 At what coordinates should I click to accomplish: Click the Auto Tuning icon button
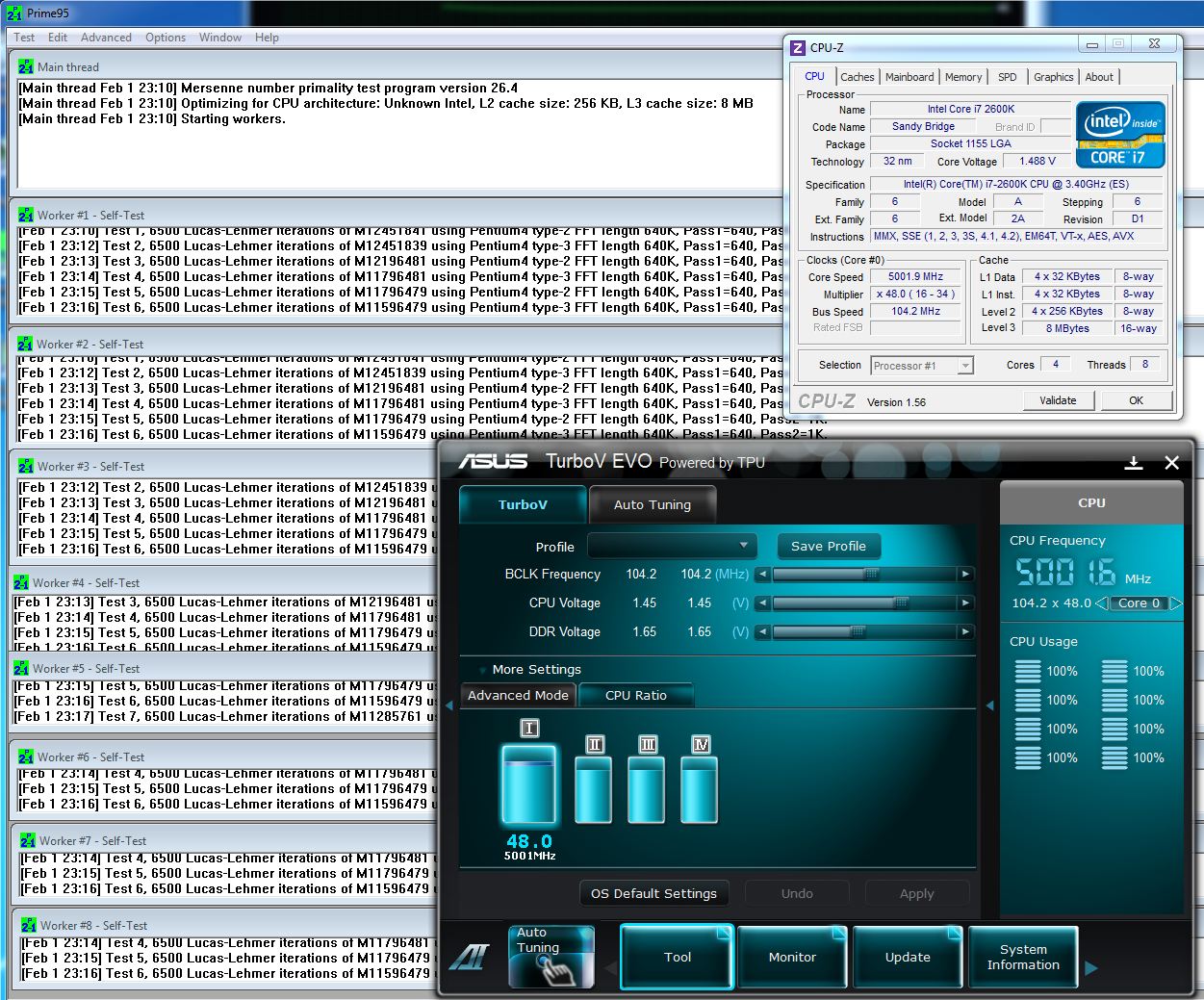(551, 957)
